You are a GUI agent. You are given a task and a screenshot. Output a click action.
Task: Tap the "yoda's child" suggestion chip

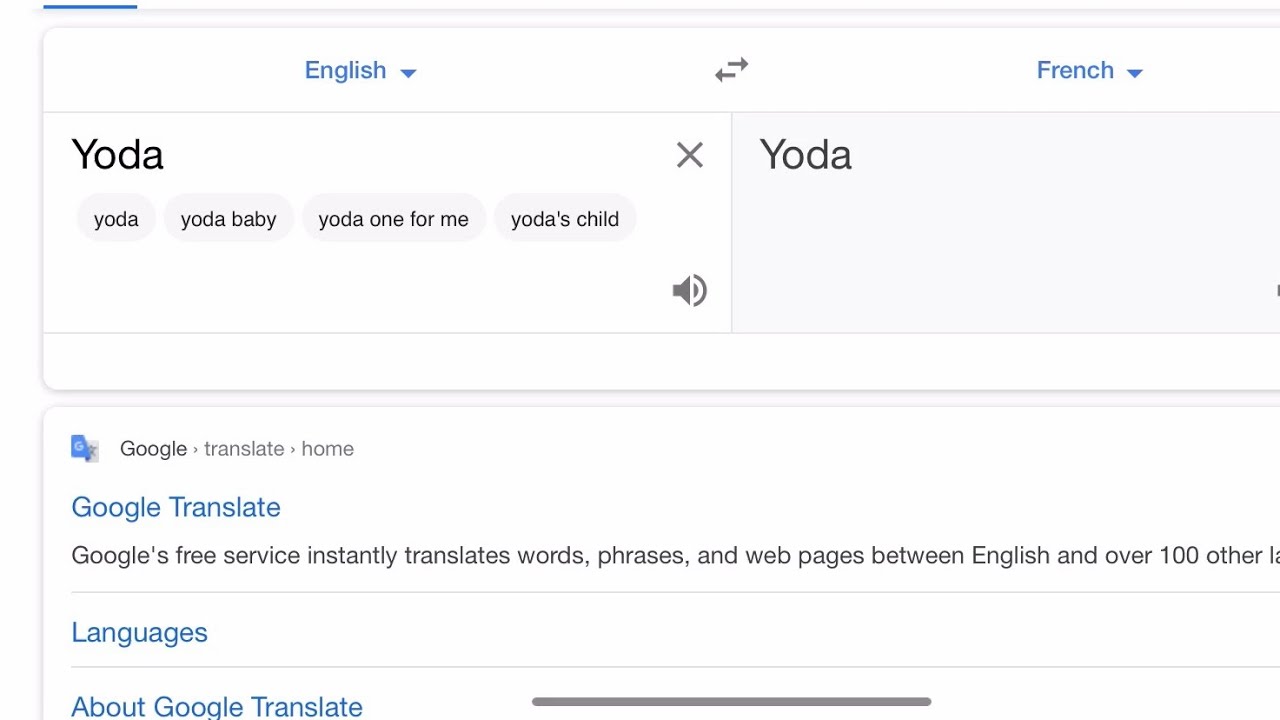tap(564, 219)
